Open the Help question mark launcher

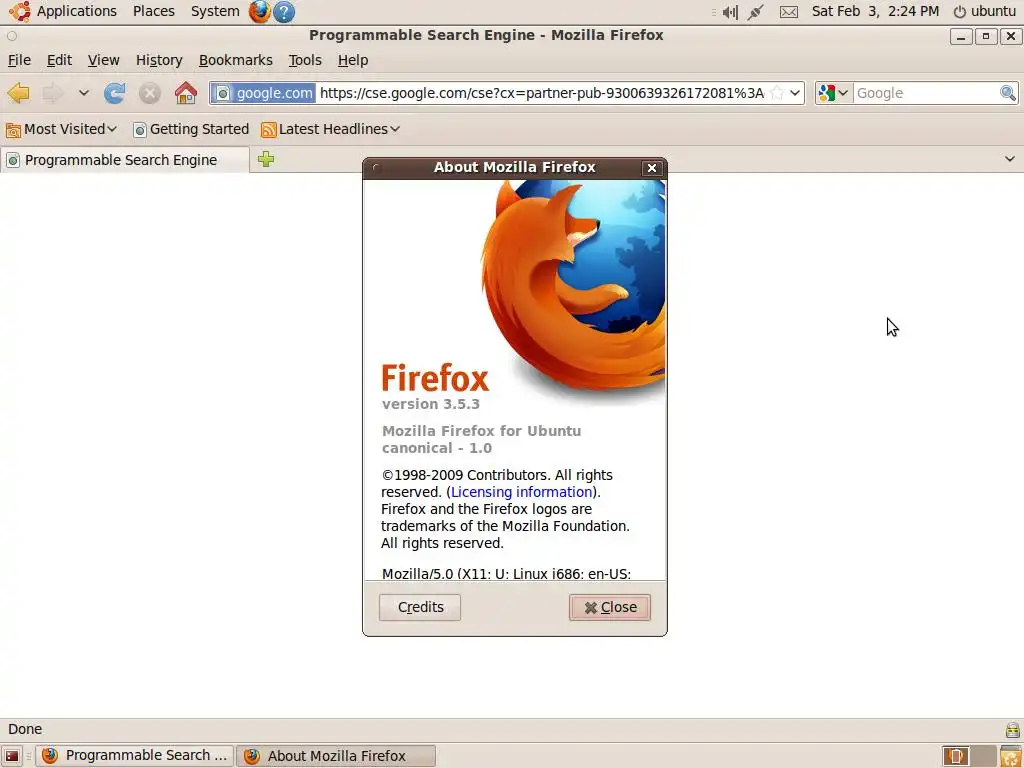(x=283, y=11)
